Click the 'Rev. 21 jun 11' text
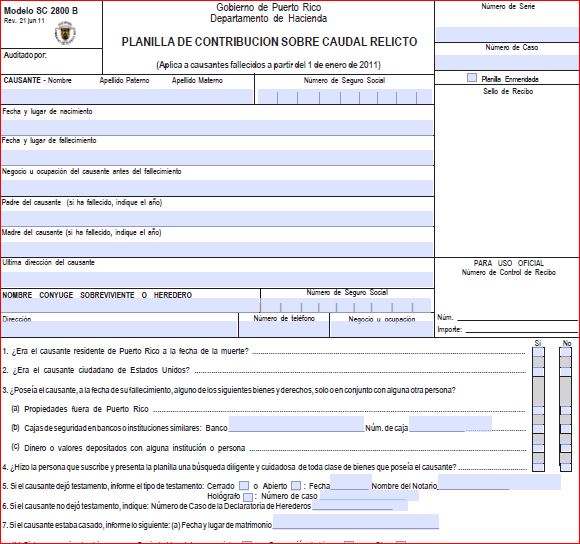The width and height of the screenshot is (580, 544). [x=24, y=21]
